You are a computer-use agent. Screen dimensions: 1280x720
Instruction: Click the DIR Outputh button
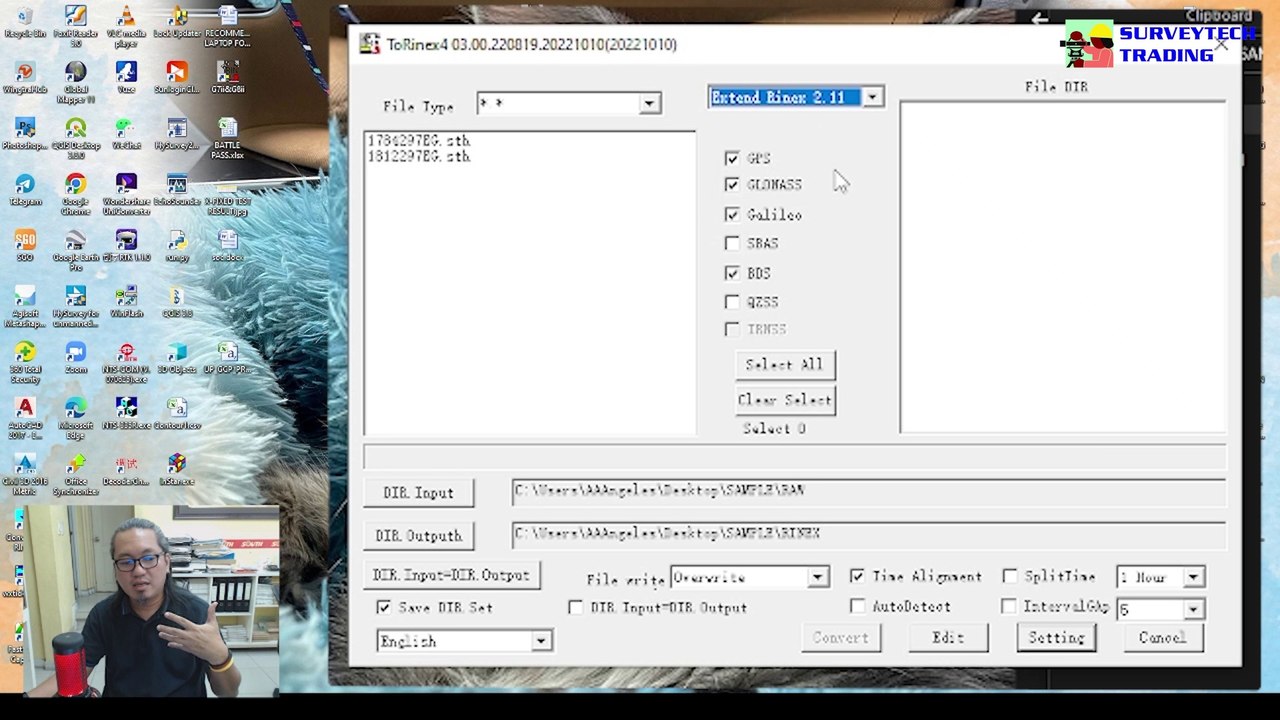click(418, 536)
